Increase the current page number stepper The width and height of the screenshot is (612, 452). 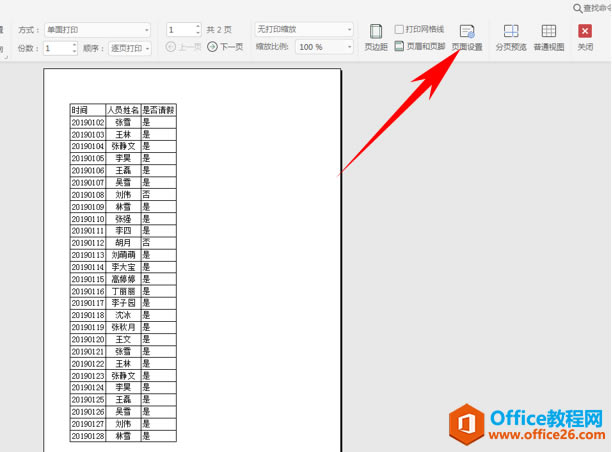(x=198, y=26)
